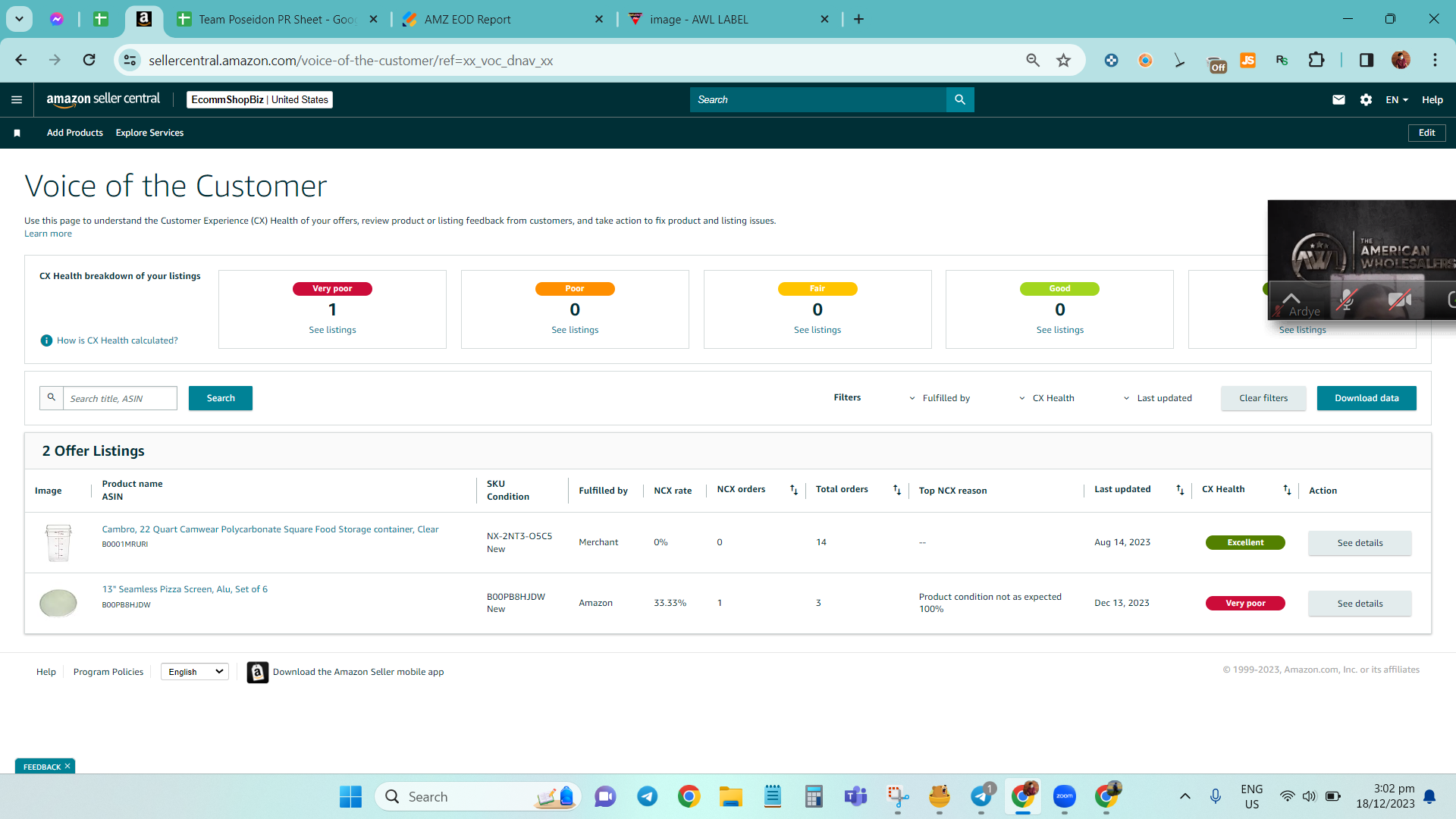Sort by Total orders arrows

click(x=897, y=490)
